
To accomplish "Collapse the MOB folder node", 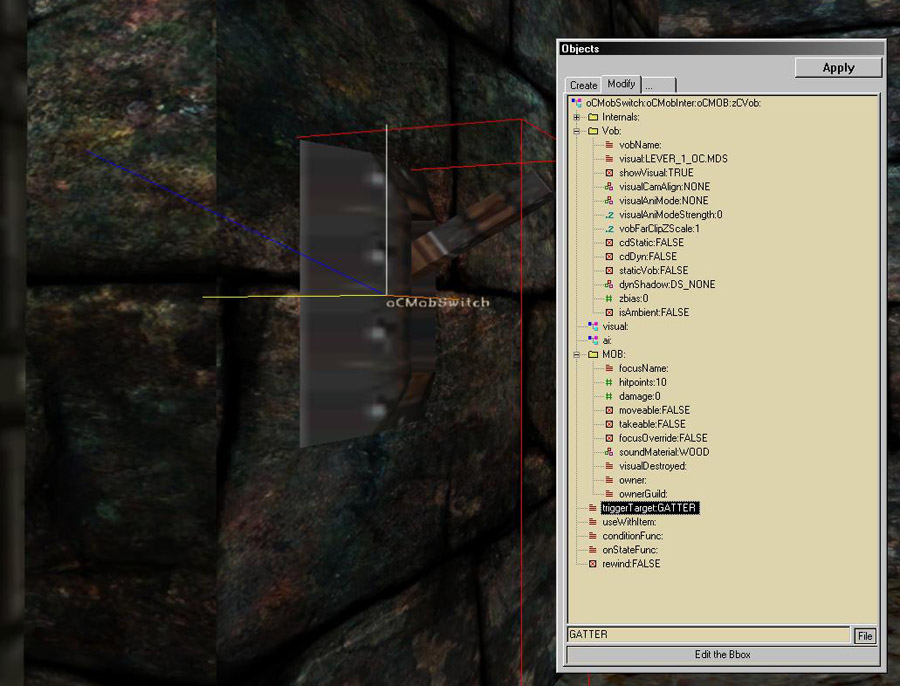I will coord(576,354).
